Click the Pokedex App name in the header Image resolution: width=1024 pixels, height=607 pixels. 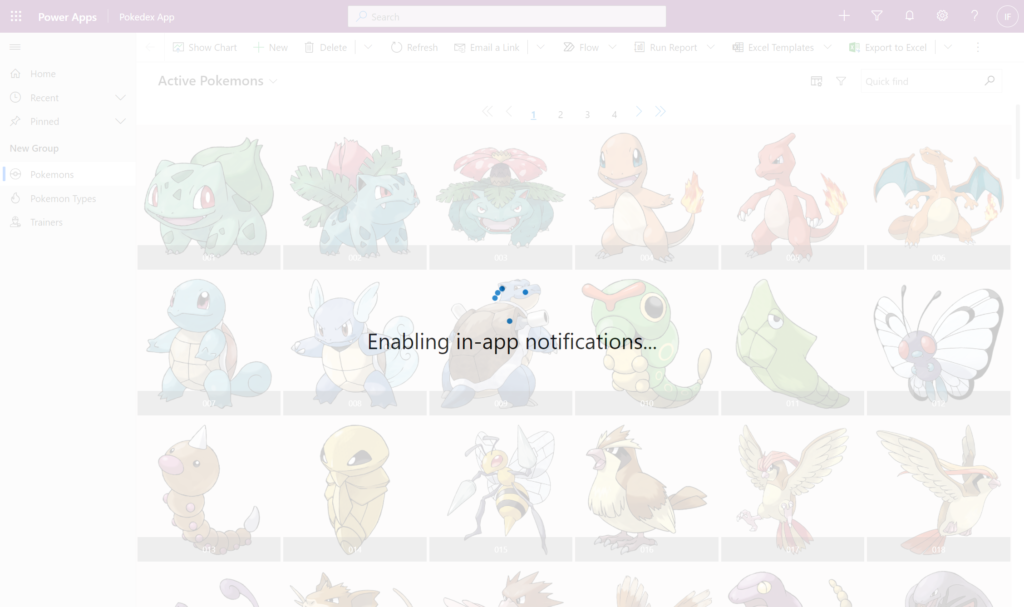coord(146,17)
